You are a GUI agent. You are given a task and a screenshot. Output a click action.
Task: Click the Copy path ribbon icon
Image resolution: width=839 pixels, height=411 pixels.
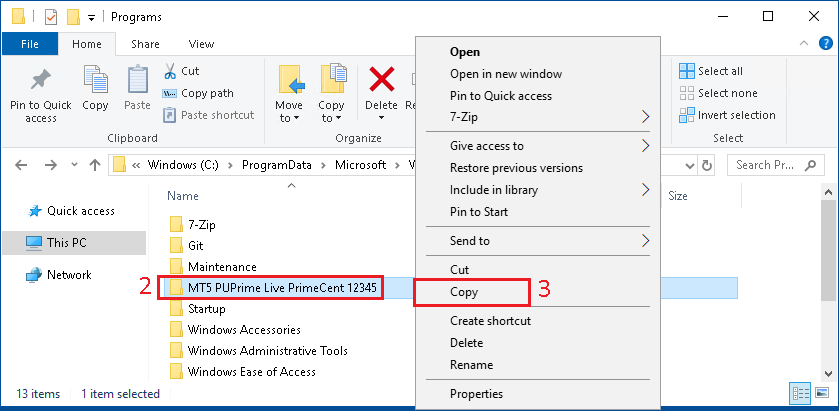click(170, 93)
